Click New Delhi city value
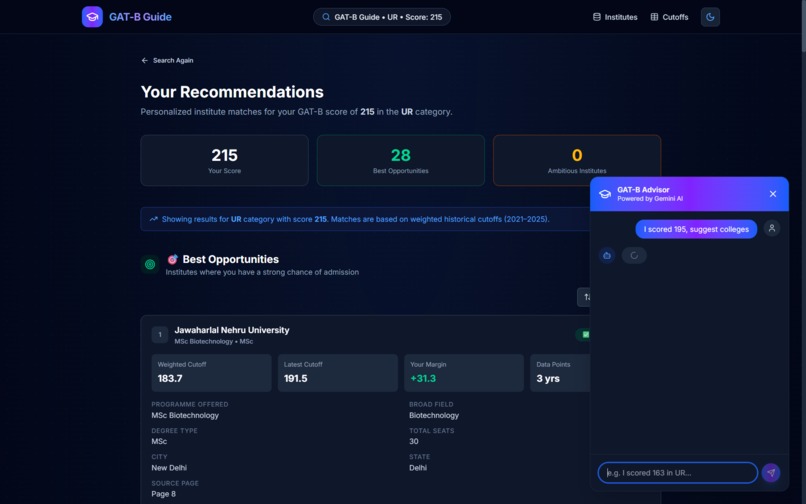806x504 pixels. [x=169, y=467]
